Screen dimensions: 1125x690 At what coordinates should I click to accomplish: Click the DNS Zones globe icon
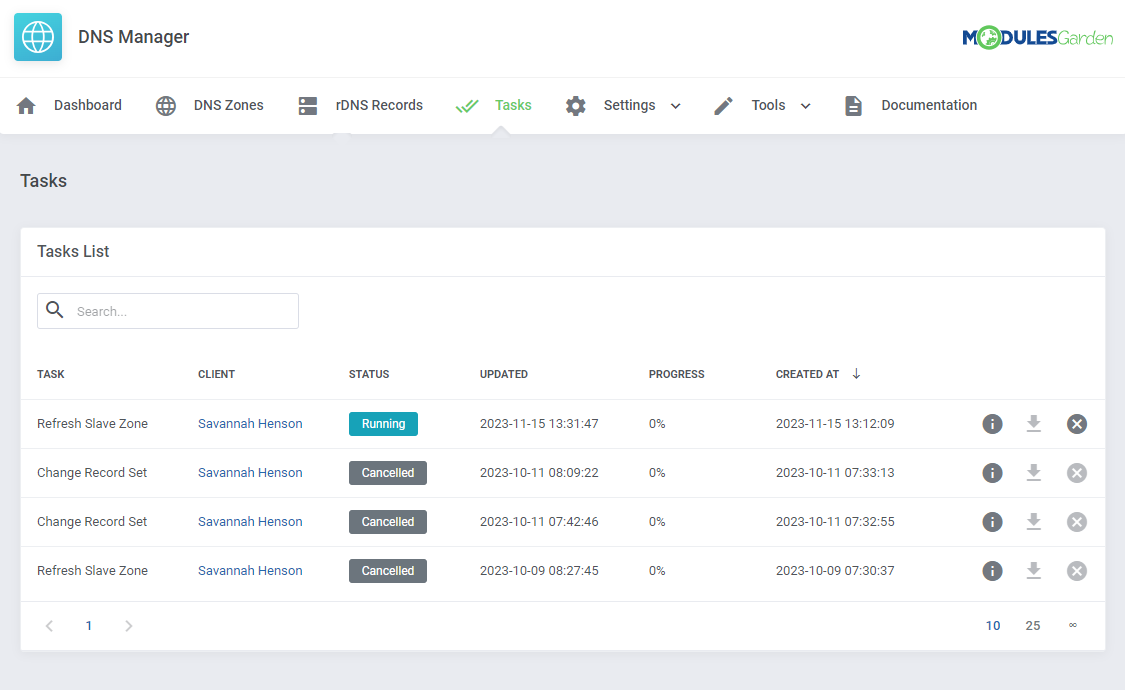(166, 105)
